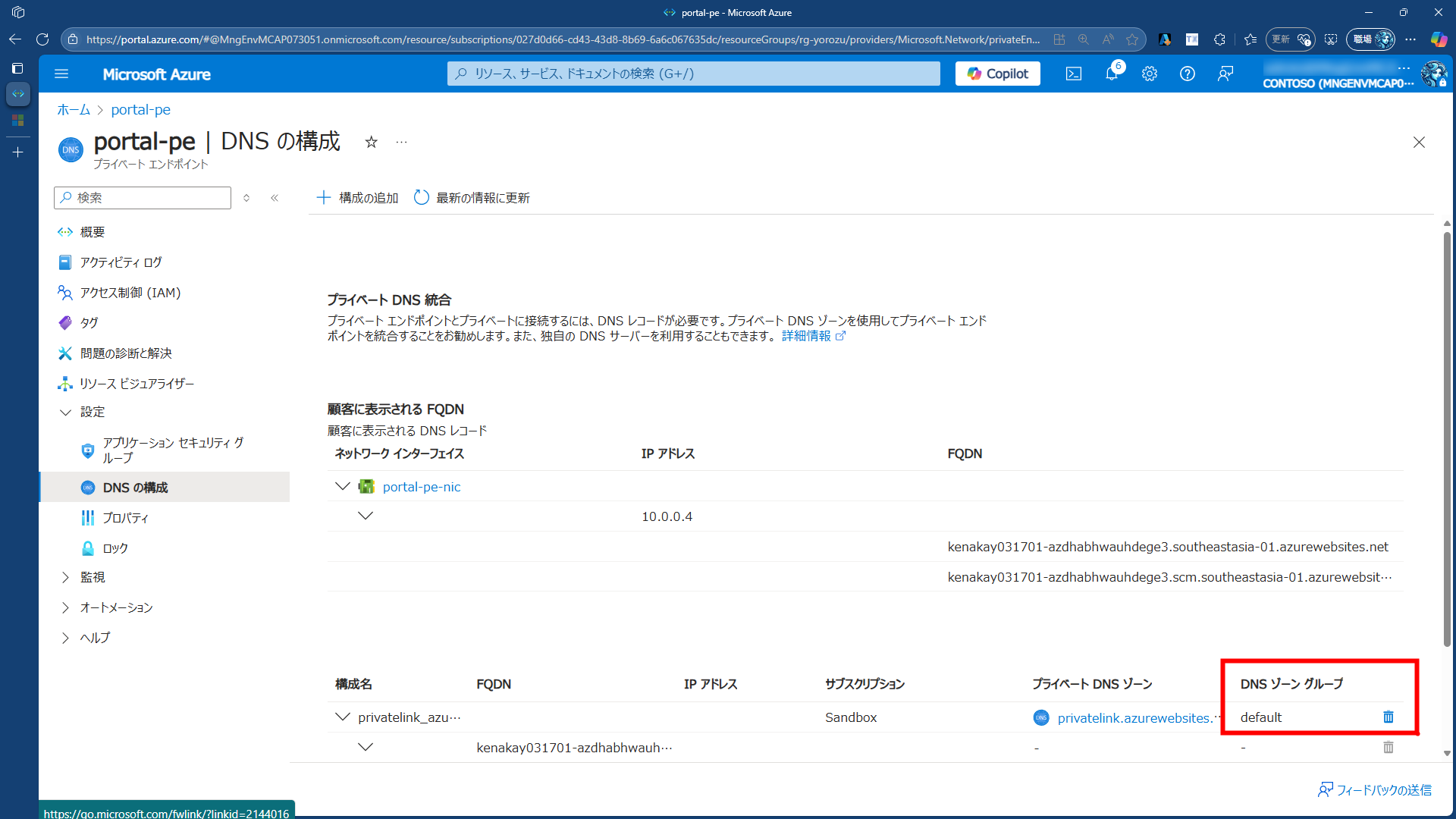Screen dimensions: 1456x819
Task: Collapse the left sidebar with double-chevron
Action: click(275, 198)
